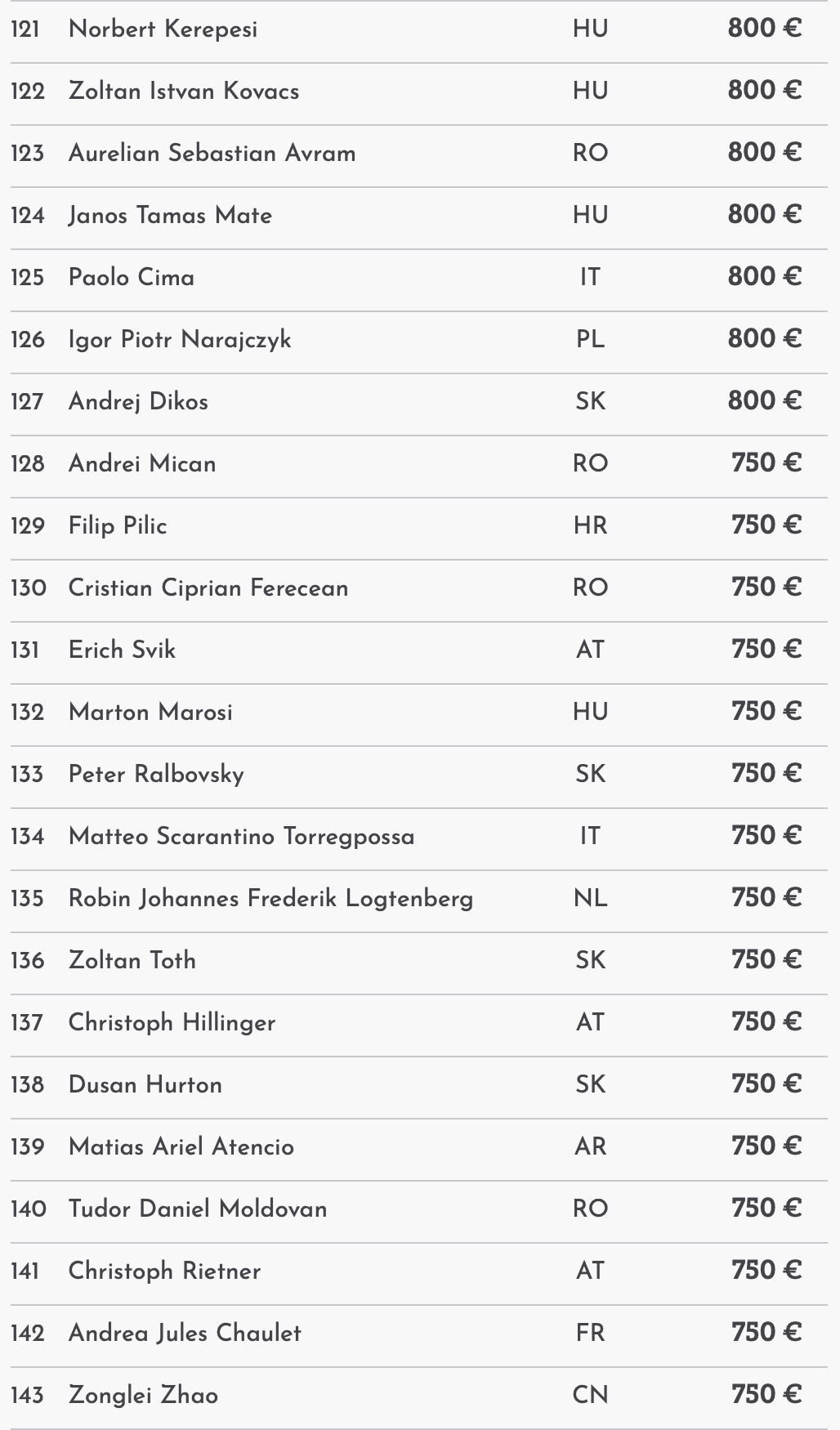Click rank number 132
The image size is (840, 1430).
tap(27, 712)
